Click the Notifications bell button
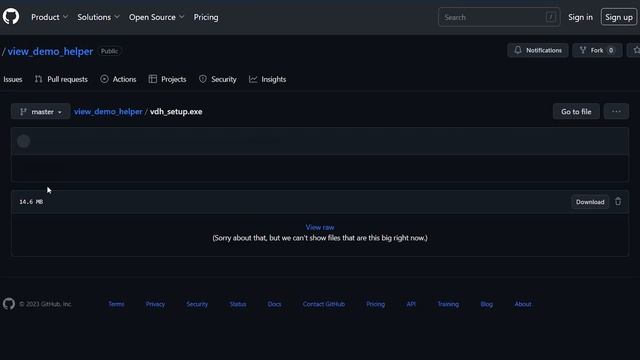The width and height of the screenshot is (640, 360). (538, 50)
